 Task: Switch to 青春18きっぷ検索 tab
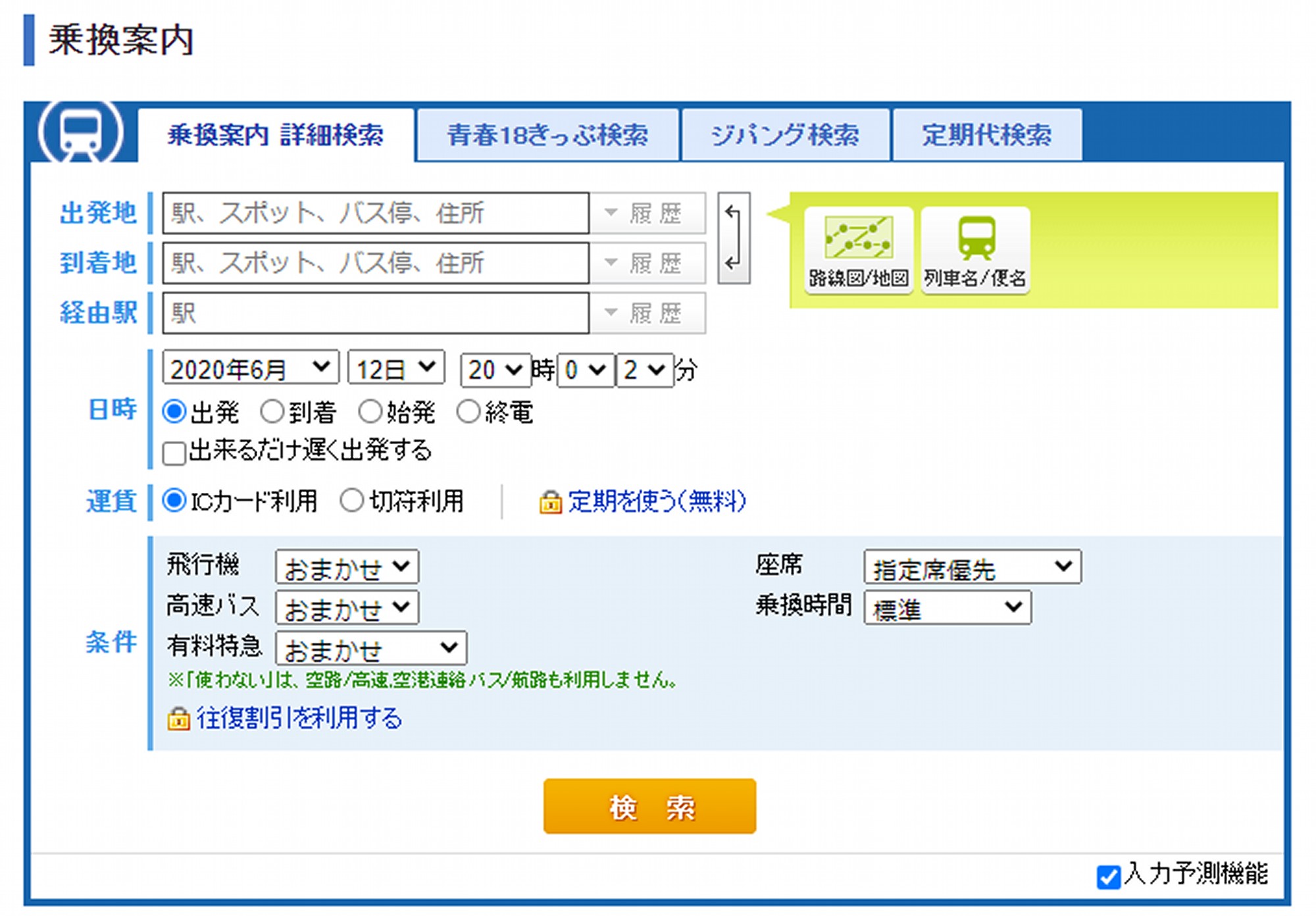(x=547, y=135)
